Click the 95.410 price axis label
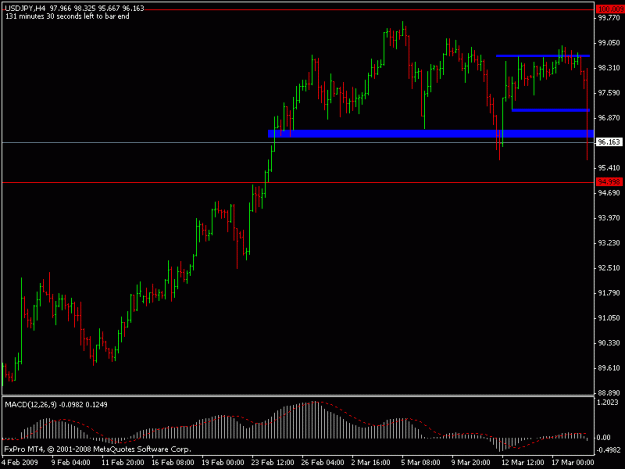The image size is (625, 469). point(609,168)
